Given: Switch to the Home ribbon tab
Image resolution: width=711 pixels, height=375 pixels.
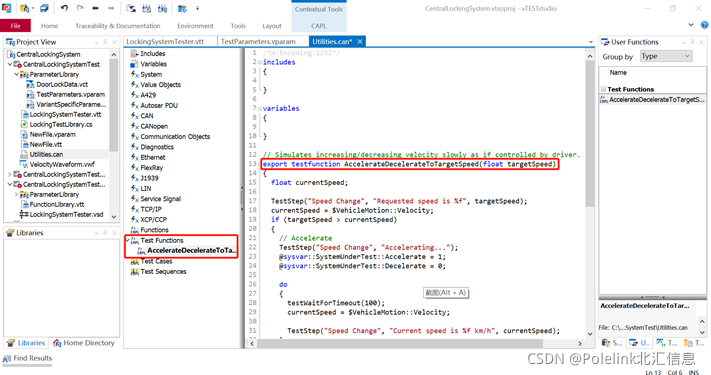Looking at the screenshot, I should (49, 26).
